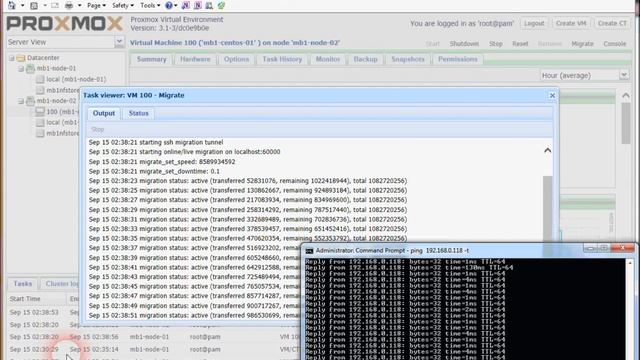640x360 pixels.
Task: Collapse the Datacenter tree node
Action: click(11, 58)
